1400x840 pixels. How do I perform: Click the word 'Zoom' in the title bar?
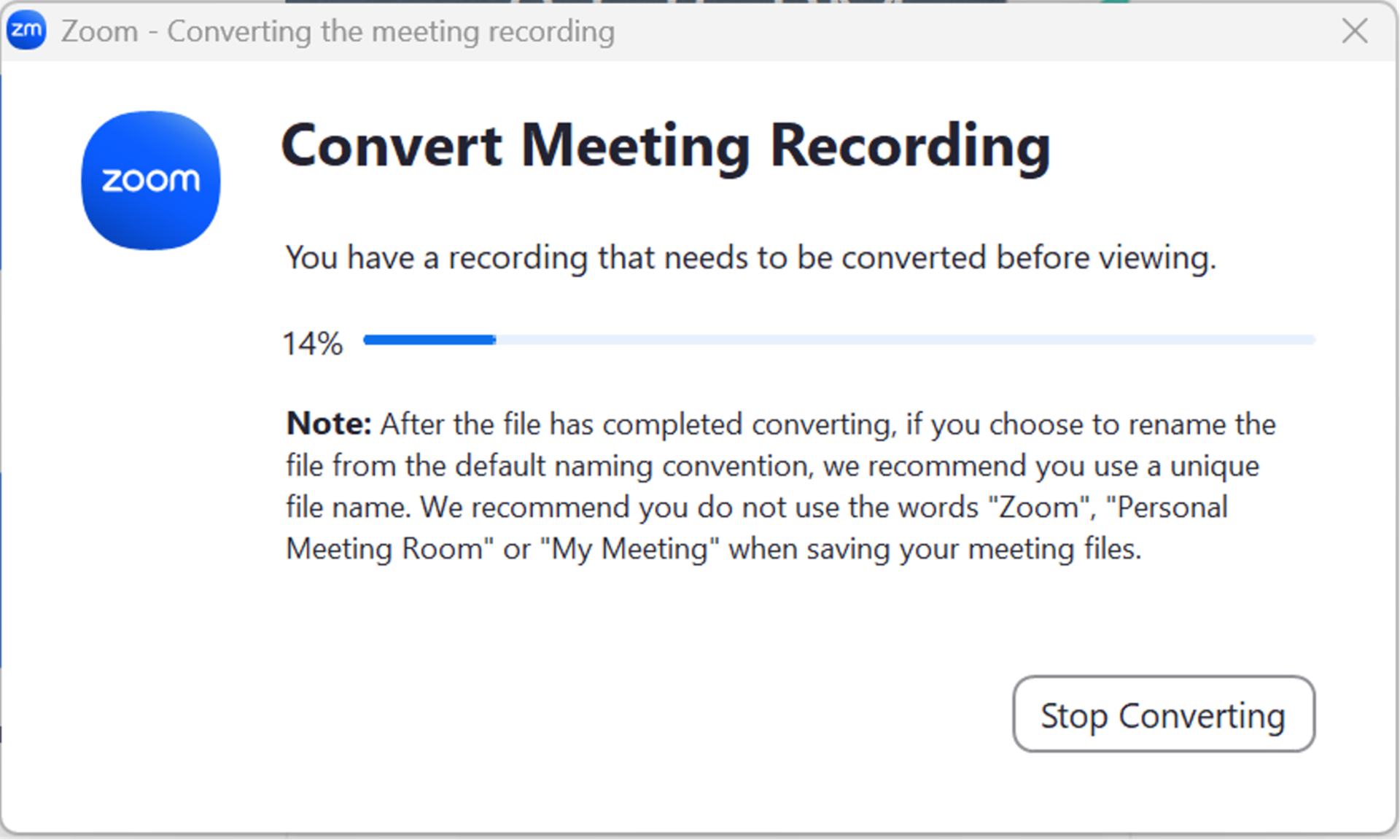[x=100, y=31]
